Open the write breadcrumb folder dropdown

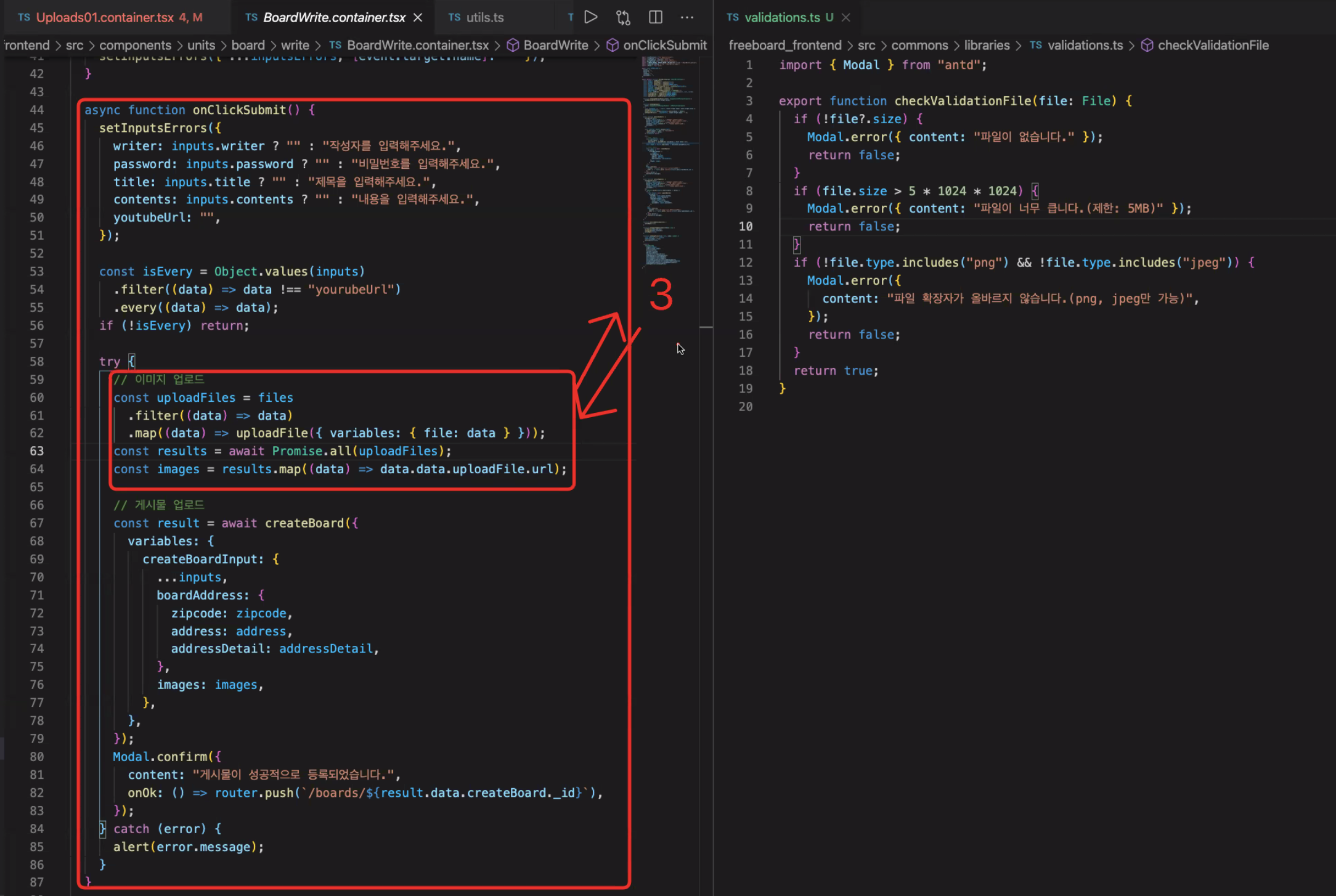(295, 46)
